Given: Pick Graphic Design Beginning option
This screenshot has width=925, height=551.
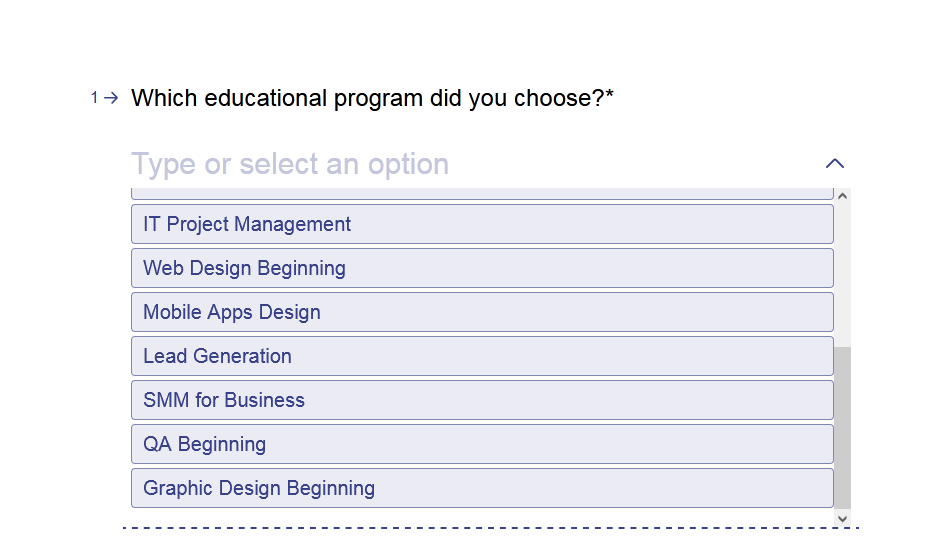Looking at the screenshot, I should 482,488.
